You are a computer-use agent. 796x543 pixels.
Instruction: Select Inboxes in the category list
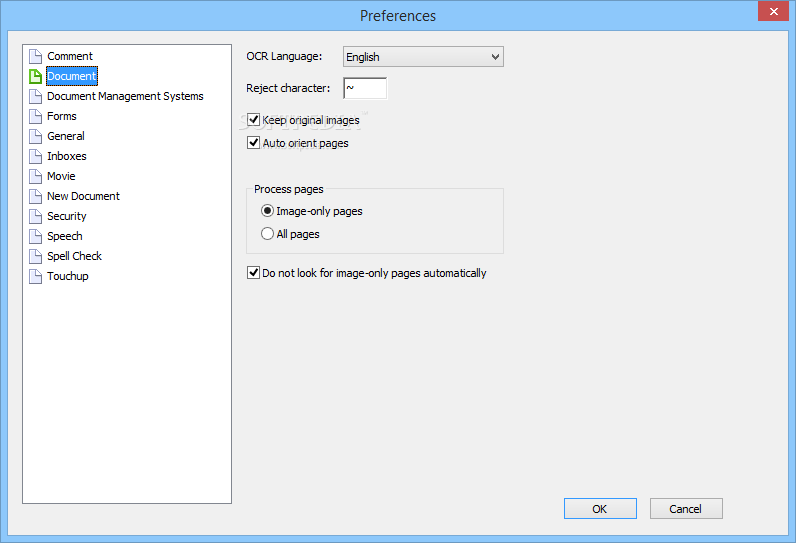(67, 156)
